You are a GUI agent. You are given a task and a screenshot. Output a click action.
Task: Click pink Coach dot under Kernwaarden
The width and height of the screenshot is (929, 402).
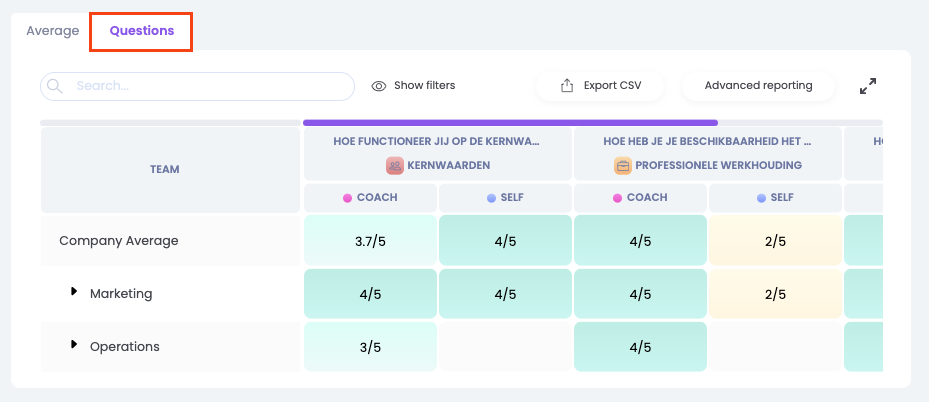tap(347, 198)
